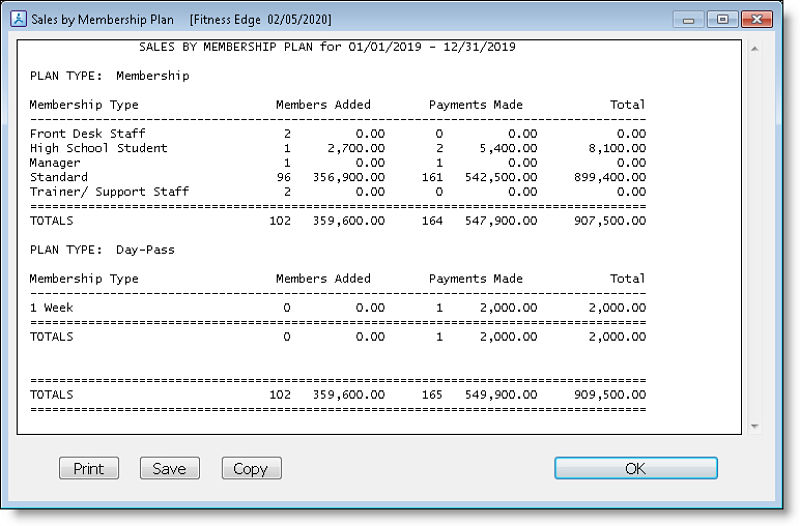Click the Print button
Image resolution: width=800 pixels, height=526 pixels.
89,468
